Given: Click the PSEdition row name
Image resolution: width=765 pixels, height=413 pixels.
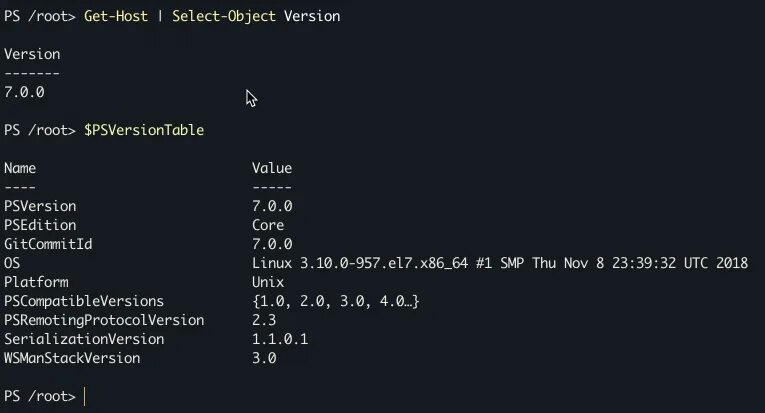Looking at the screenshot, I should [x=40, y=225].
